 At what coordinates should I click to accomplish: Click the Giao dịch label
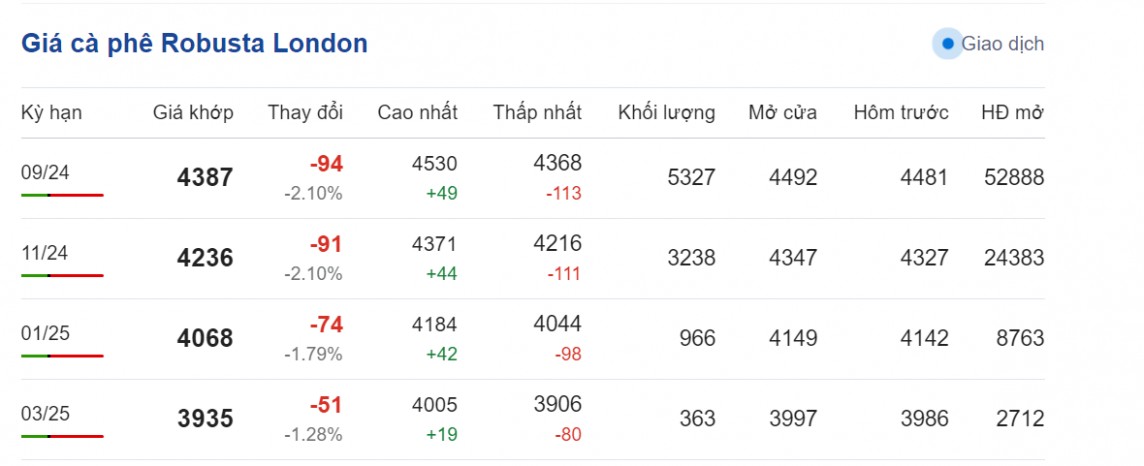tap(1002, 44)
